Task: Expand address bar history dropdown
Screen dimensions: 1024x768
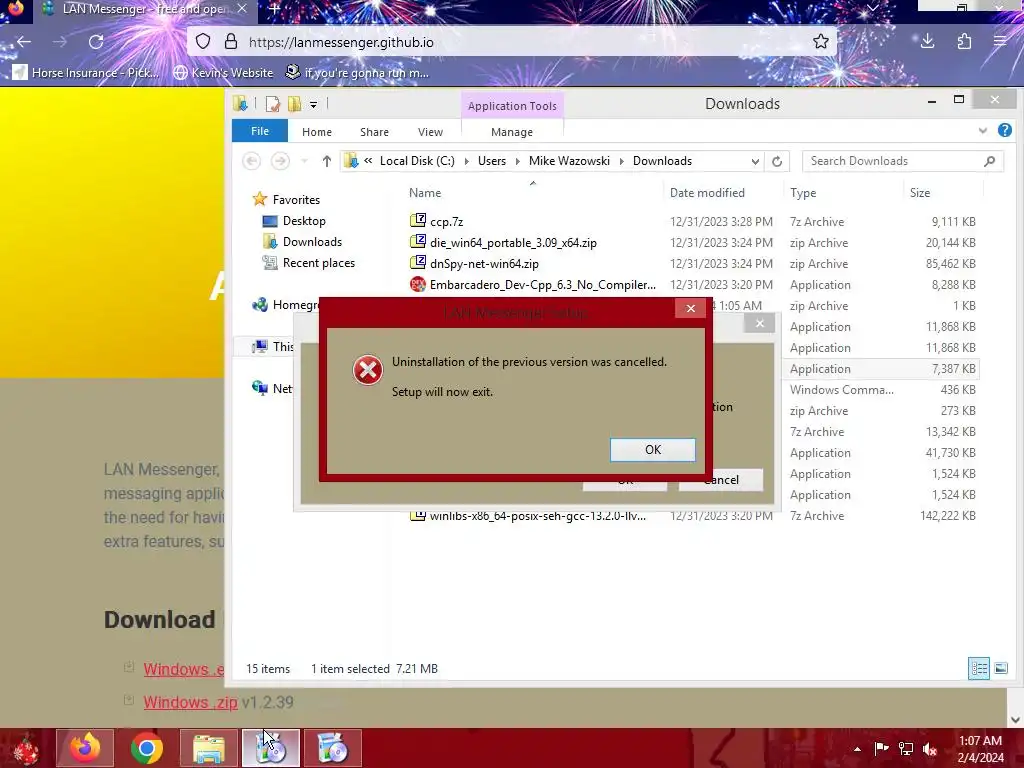Action: pyautogui.click(x=755, y=161)
